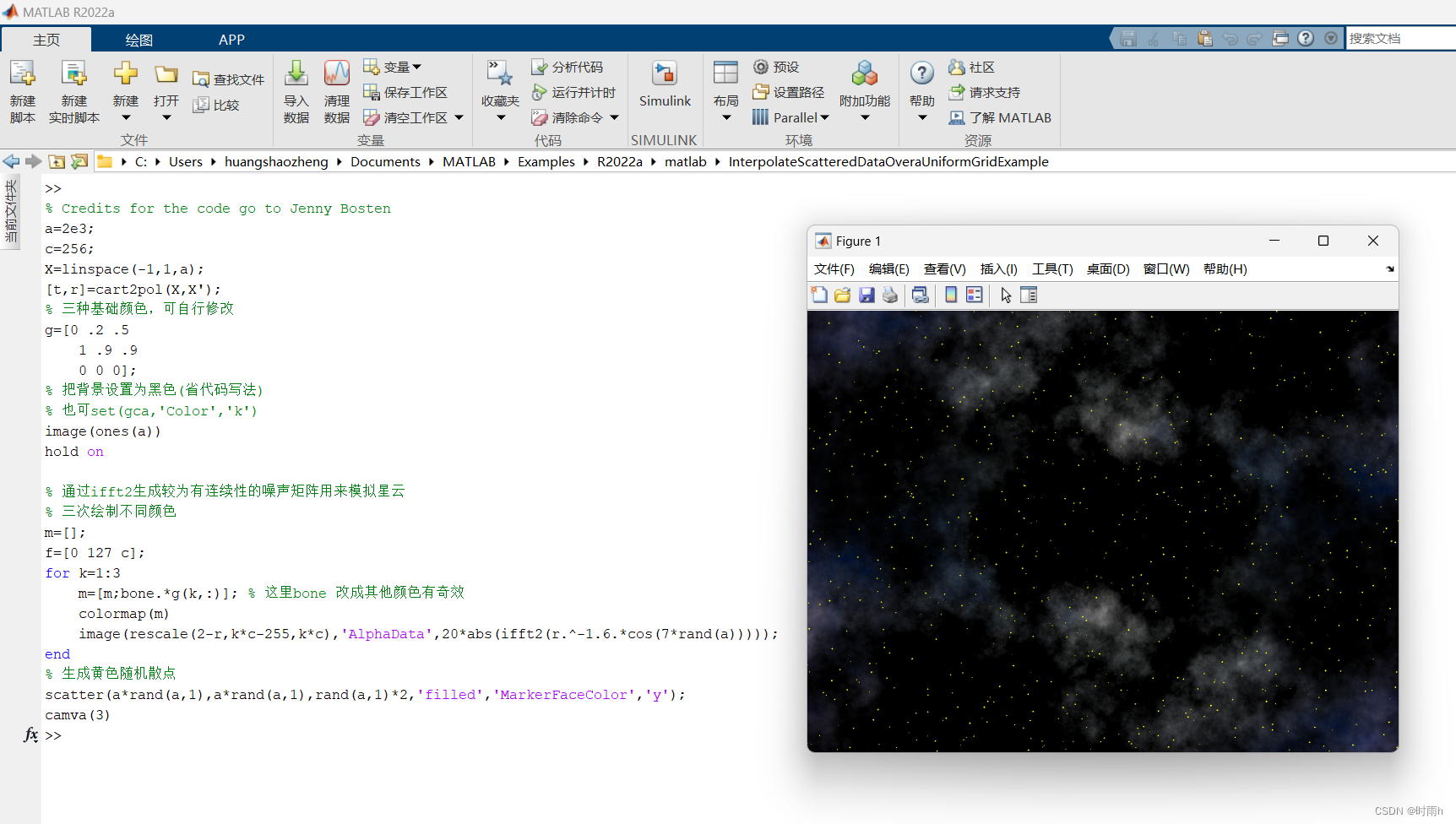Image resolution: width=1456 pixels, height=824 pixels.
Task: Click Request Support (请求支持)
Action: [985, 92]
